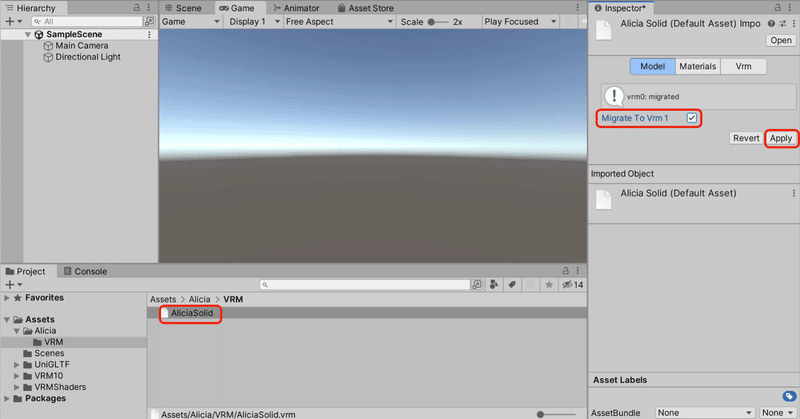Lock the Project panel with the padlock icon
The height and width of the screenshot is (419, 800).
(x=565, y=270)
